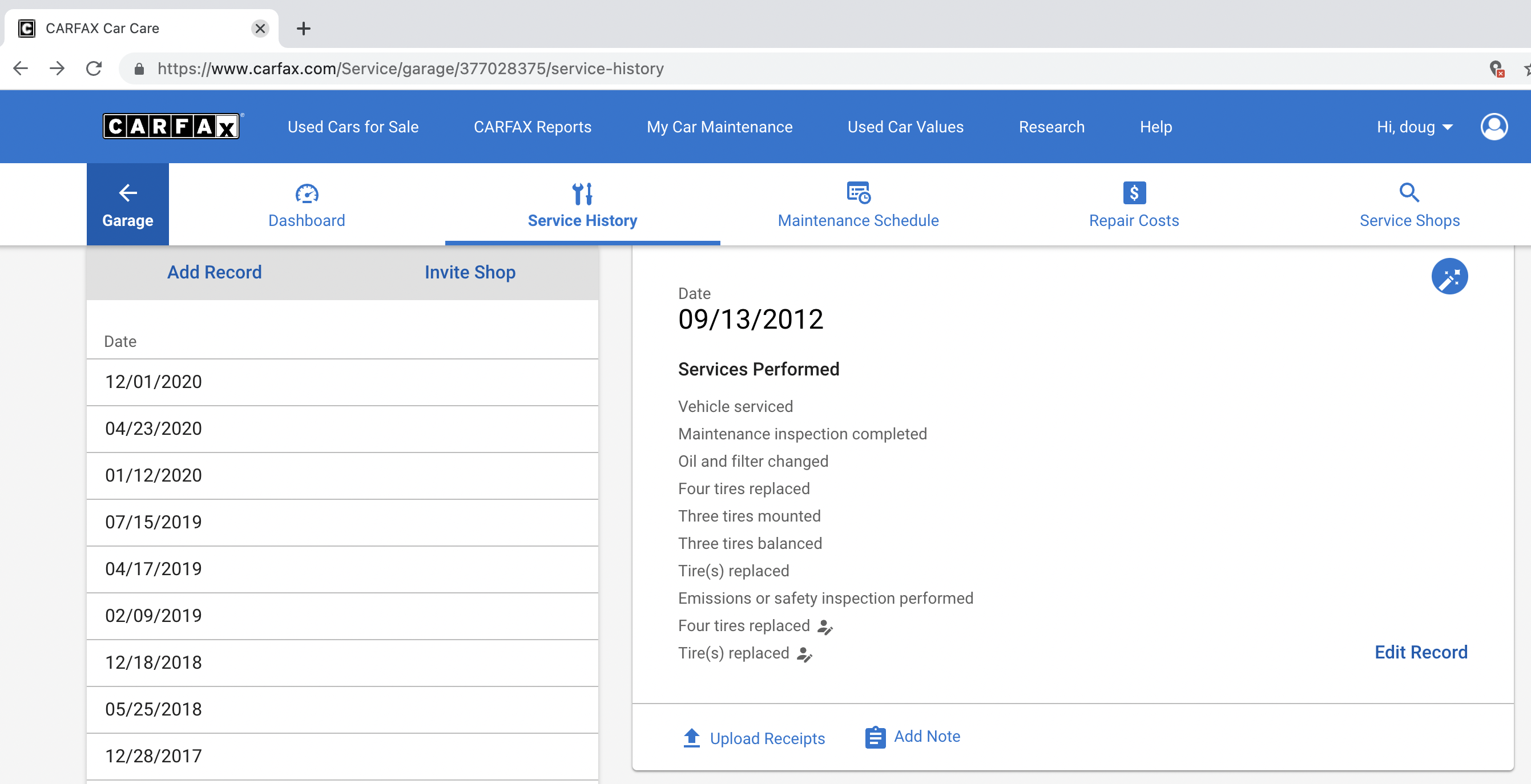This screenshot has height=784, width=1531.
Task: Click the CARFAX logo
Action: click(172, 127)
